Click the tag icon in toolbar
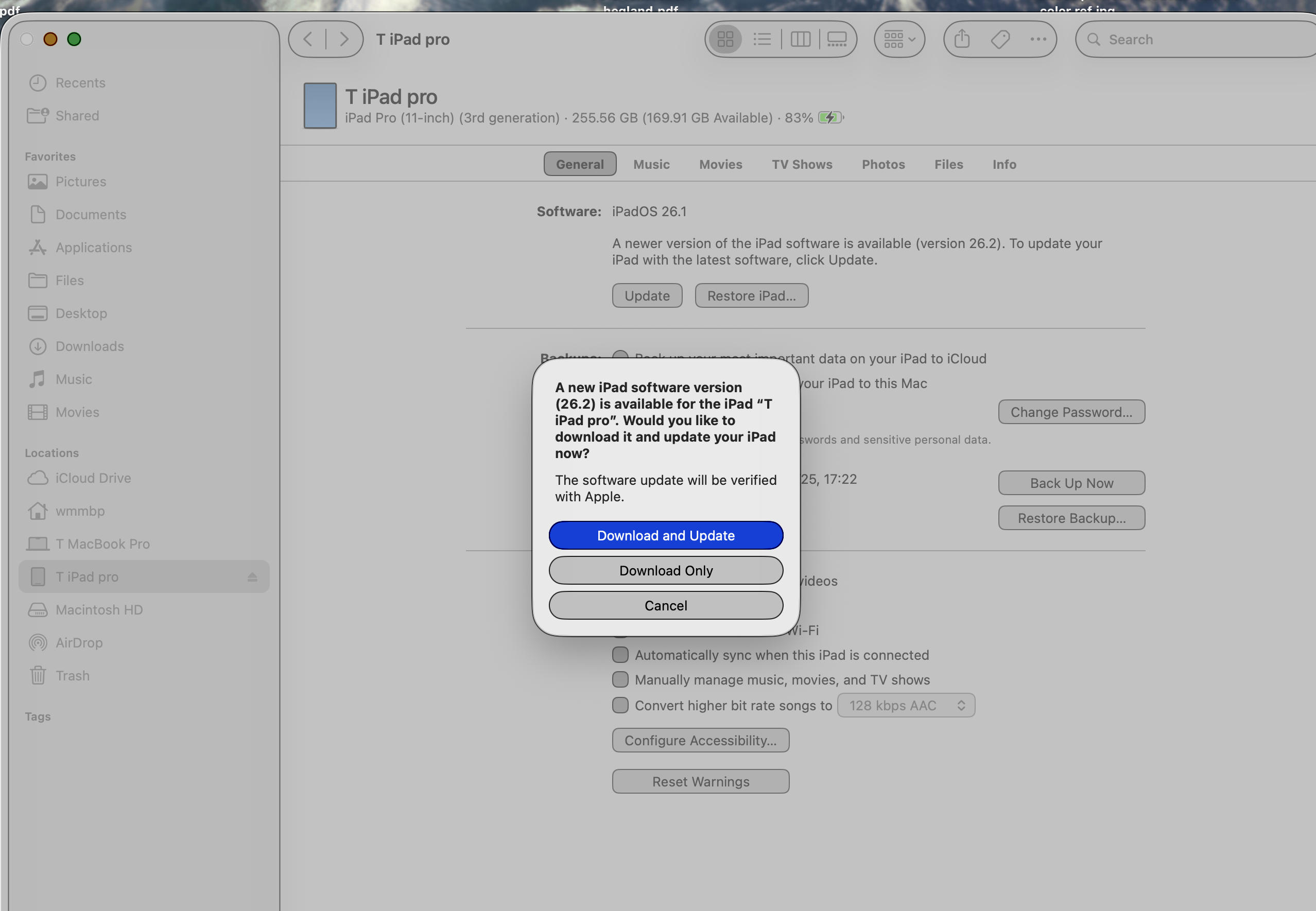 point(1000,40)
